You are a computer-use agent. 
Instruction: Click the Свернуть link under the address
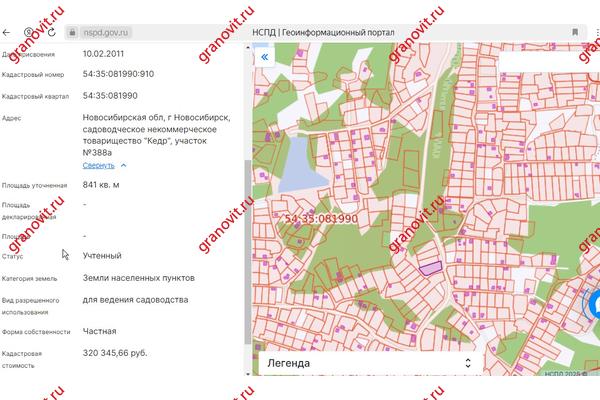[x=98, y=165]
